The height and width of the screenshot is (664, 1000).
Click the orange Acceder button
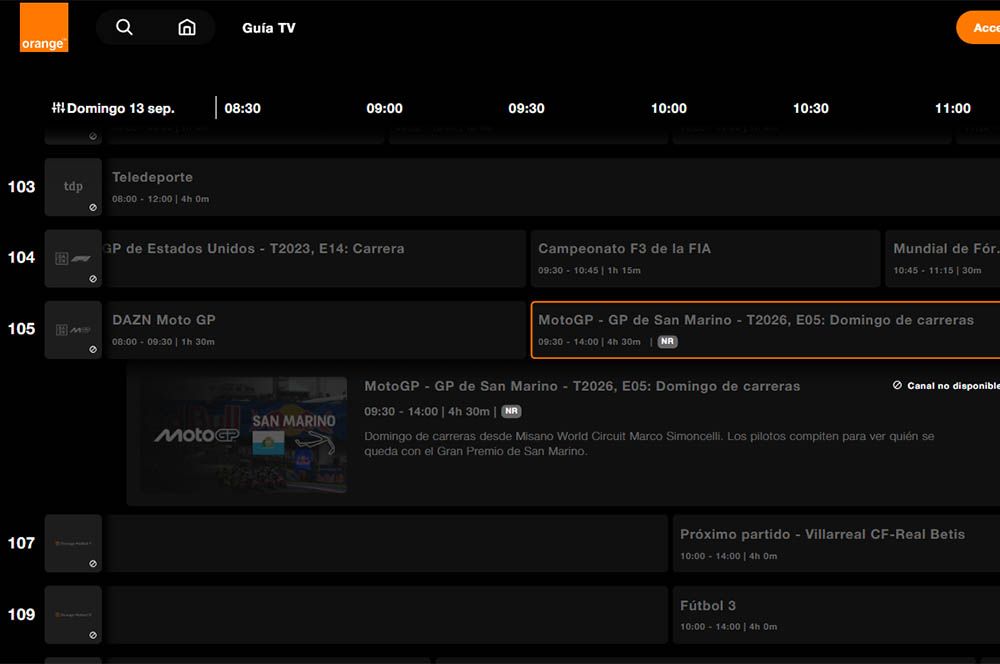coord(978,27)
